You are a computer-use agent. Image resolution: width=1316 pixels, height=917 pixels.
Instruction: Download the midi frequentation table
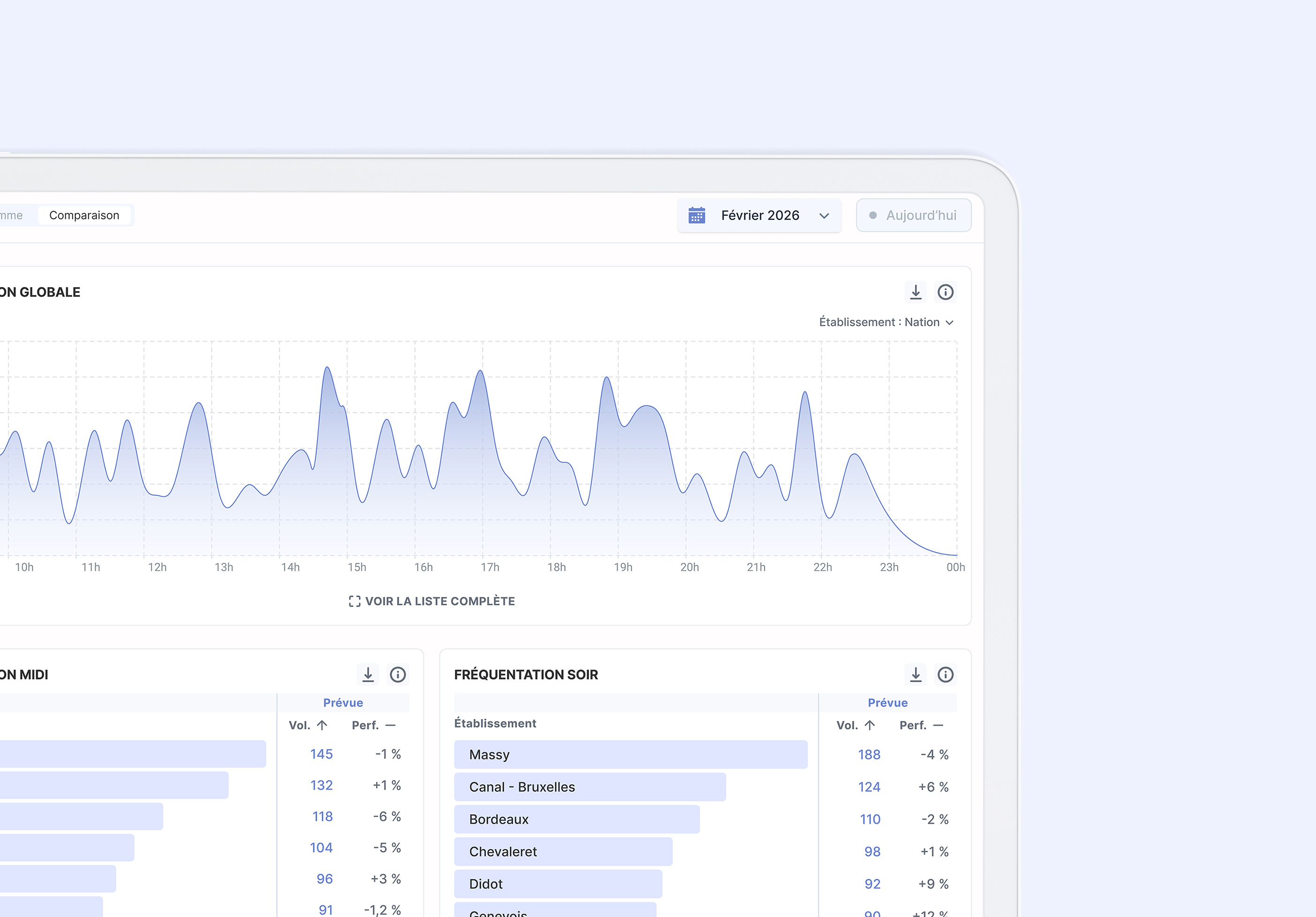(368, 675)
